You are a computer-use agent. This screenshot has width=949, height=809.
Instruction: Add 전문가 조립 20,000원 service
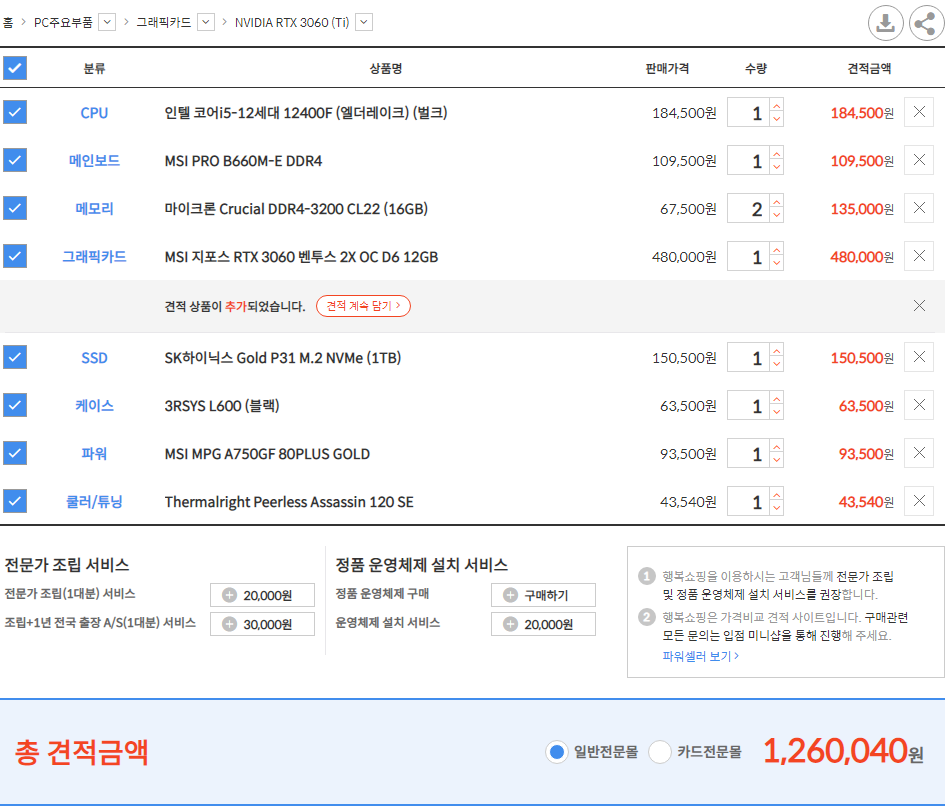pos(262,595)
